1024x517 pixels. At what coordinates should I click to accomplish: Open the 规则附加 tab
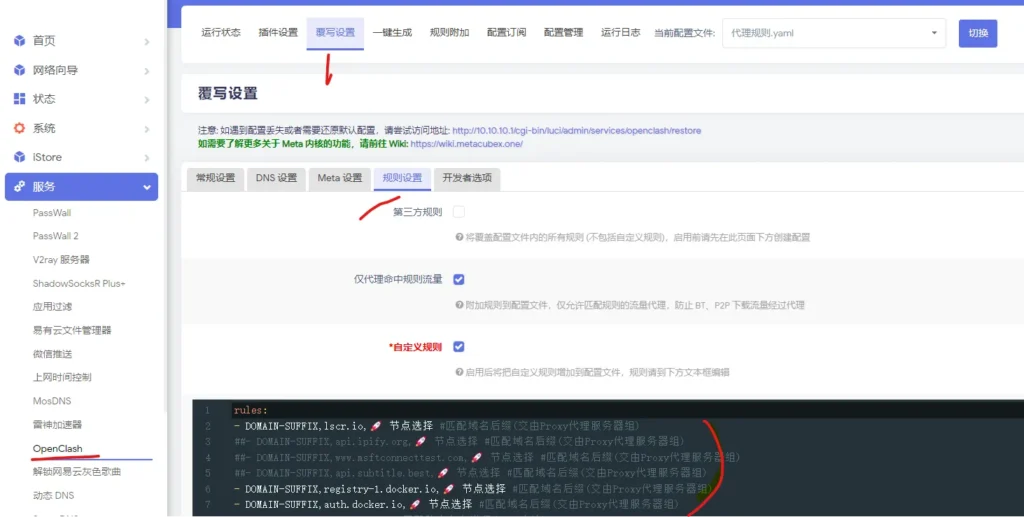coord(449,32)
